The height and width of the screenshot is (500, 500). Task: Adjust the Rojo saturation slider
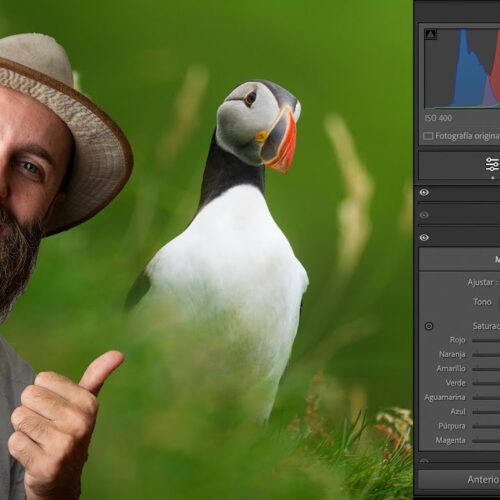(486, 341)
